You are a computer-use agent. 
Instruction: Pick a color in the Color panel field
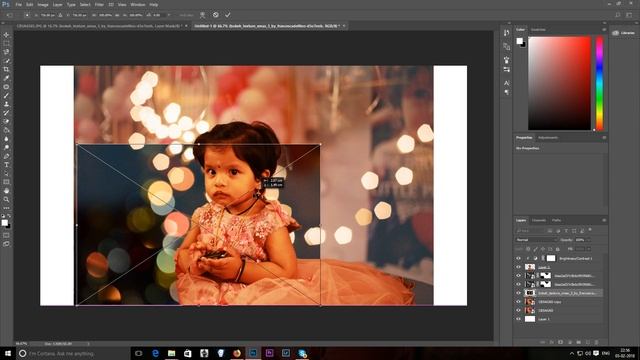[559, 83]
